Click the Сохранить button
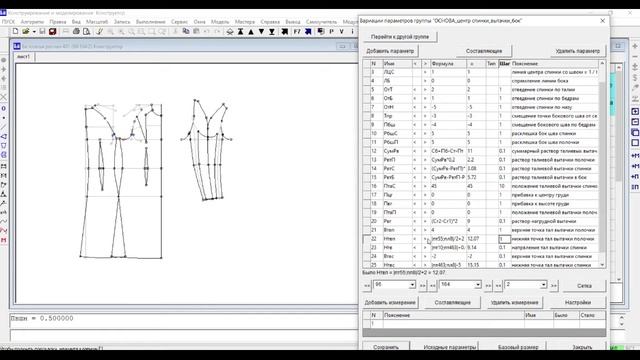 (x=386, y=346)
